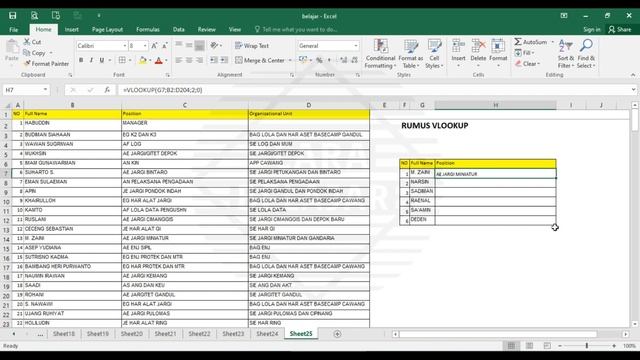Apply the red font color A

[x=159, y=60]
